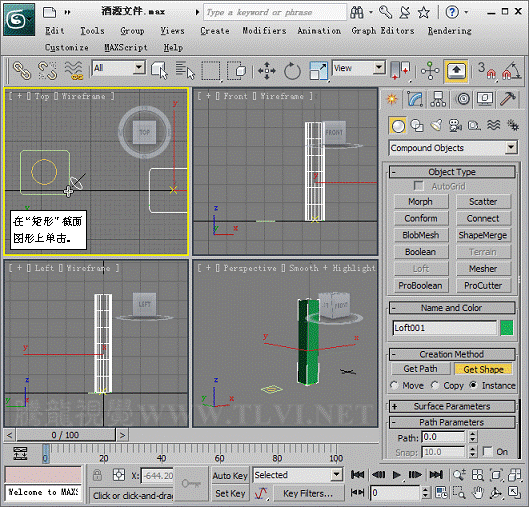This screenshot has width=529, height=507.
Task: Click the green object color swatch
Action: (x=507, y=328)
